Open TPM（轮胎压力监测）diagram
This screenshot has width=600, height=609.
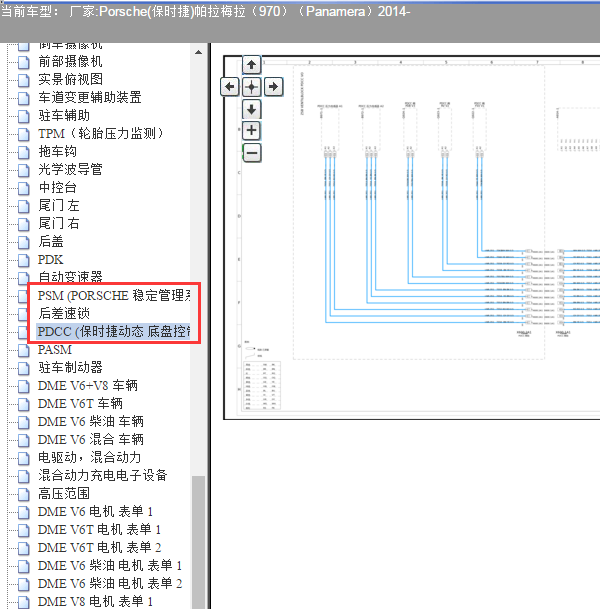coord(101,133)
